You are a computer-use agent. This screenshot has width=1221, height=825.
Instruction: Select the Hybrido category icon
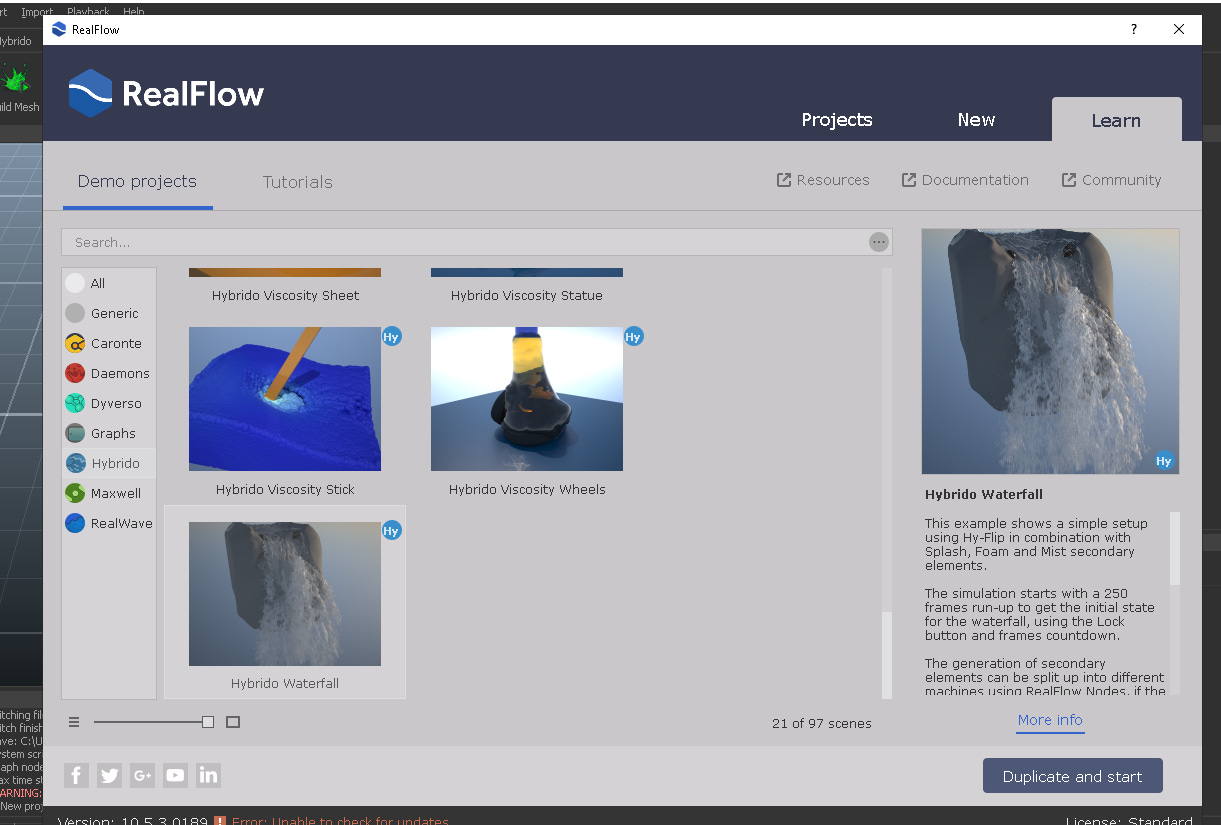(75, 463)
